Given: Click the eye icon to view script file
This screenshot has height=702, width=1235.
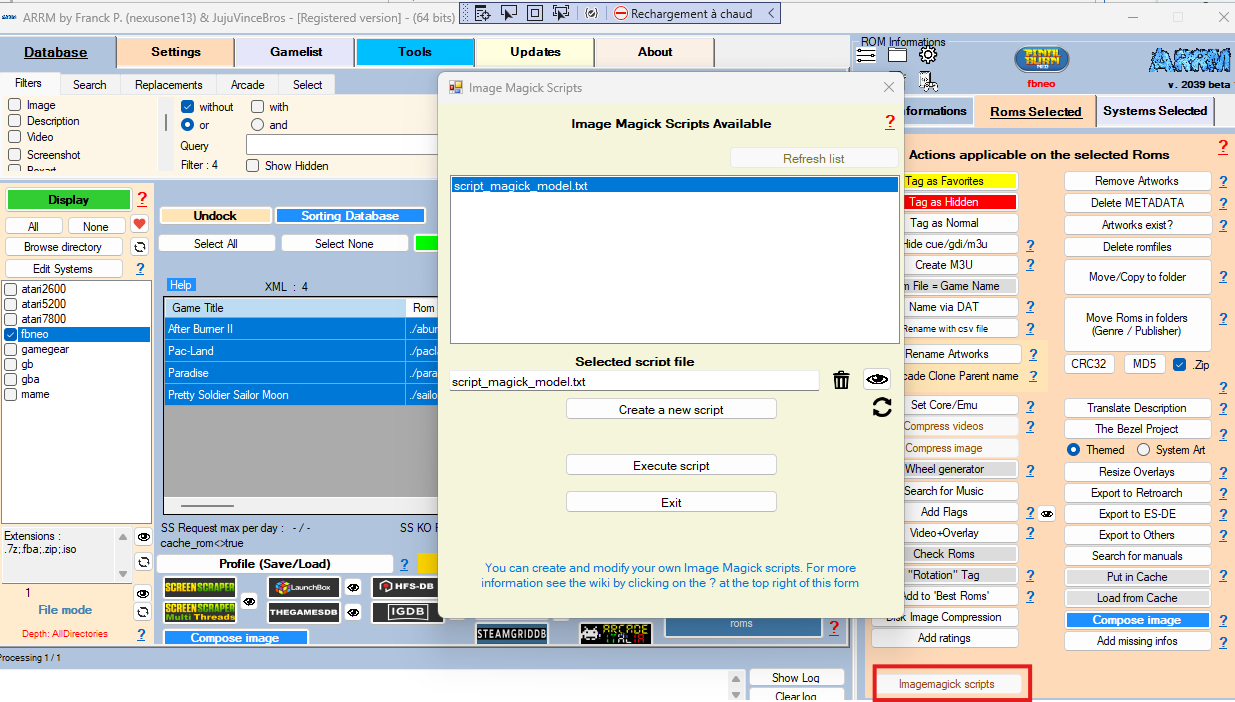Looking at the screenshot, I should tap(877, 379).
